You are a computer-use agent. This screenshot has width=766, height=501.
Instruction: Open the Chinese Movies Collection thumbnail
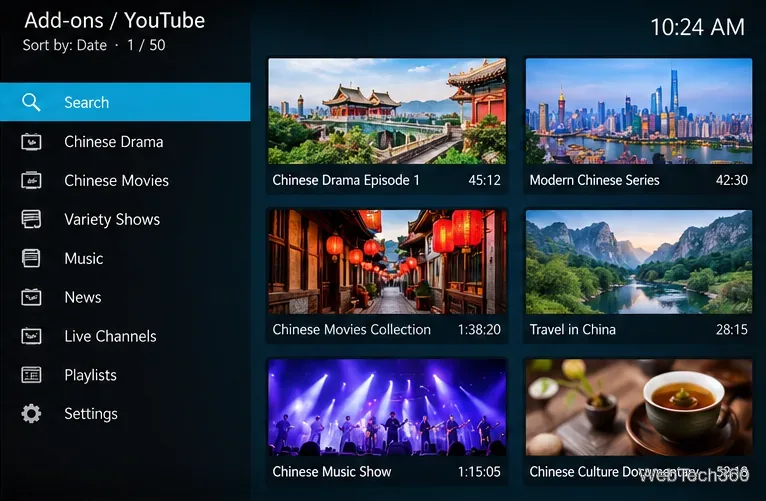pos(387,262)
